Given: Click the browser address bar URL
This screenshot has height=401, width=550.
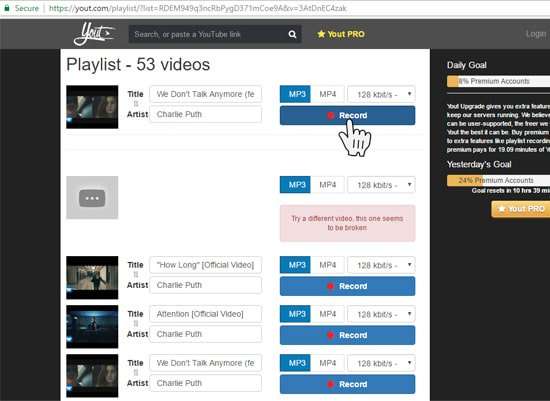Looking at the screenshot, I should [x=198, y=8].
